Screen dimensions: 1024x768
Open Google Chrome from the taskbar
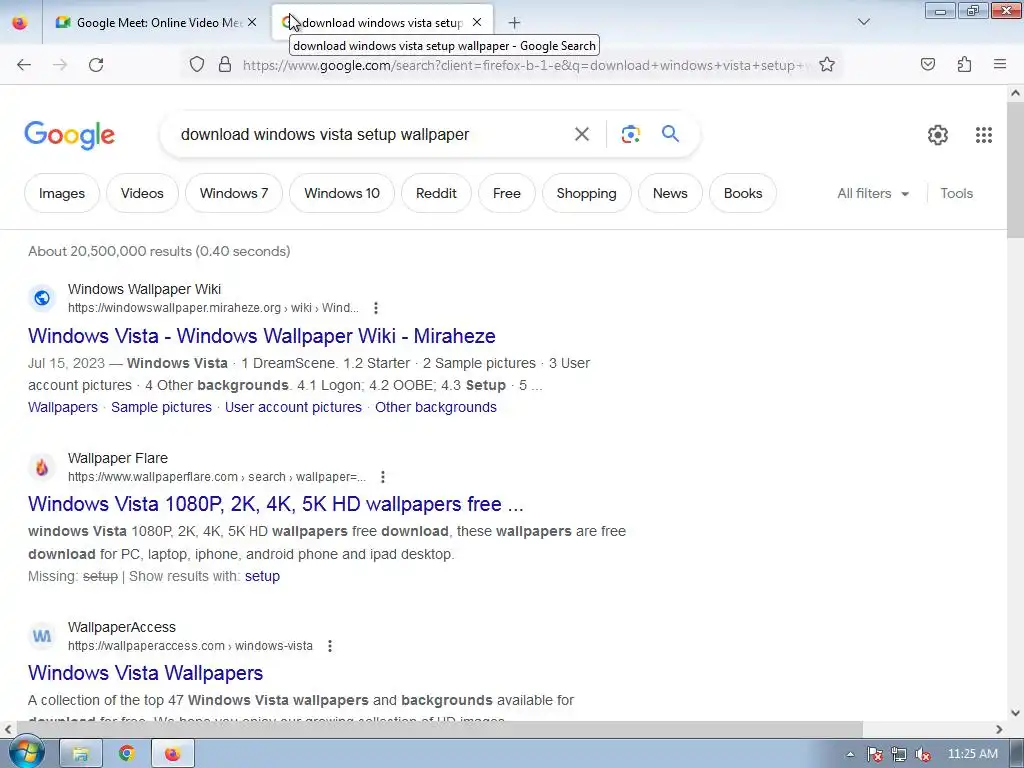point(127,754)
